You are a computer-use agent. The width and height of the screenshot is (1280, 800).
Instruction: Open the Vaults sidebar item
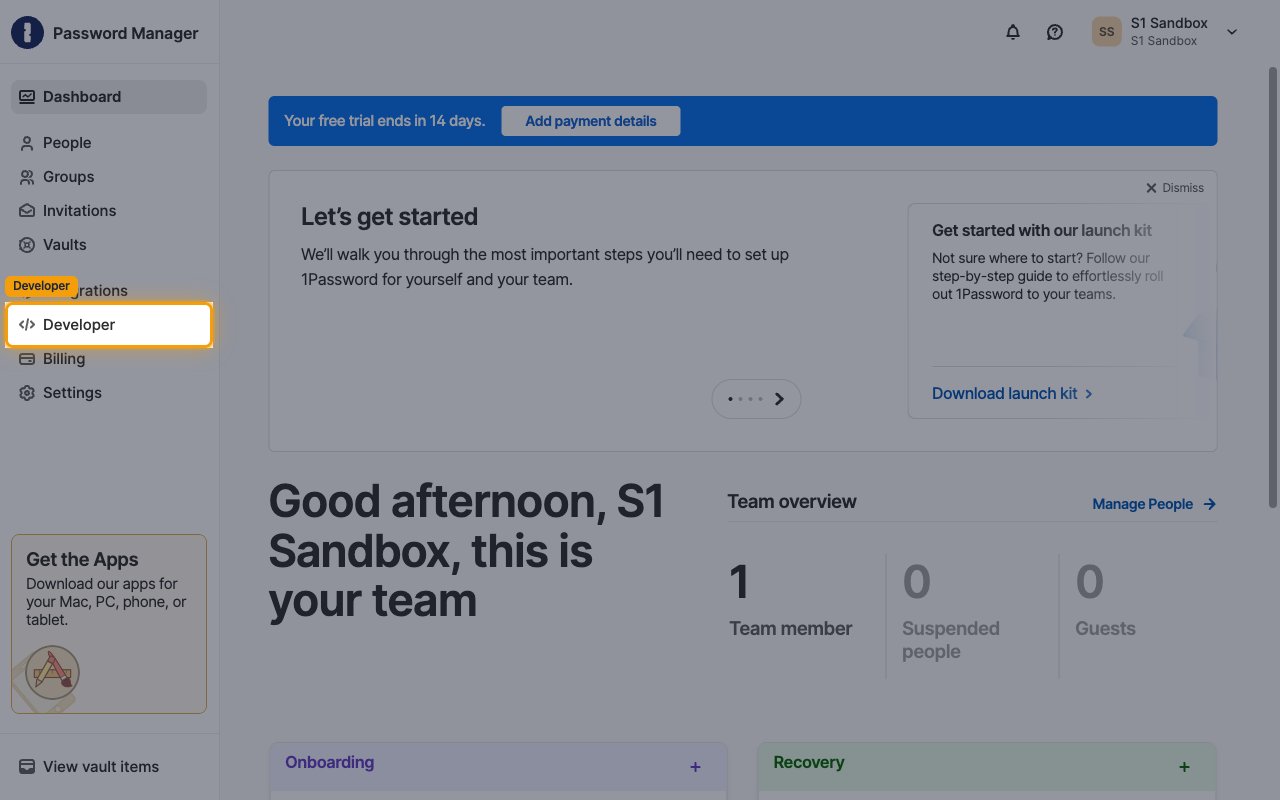pos(109,245)
